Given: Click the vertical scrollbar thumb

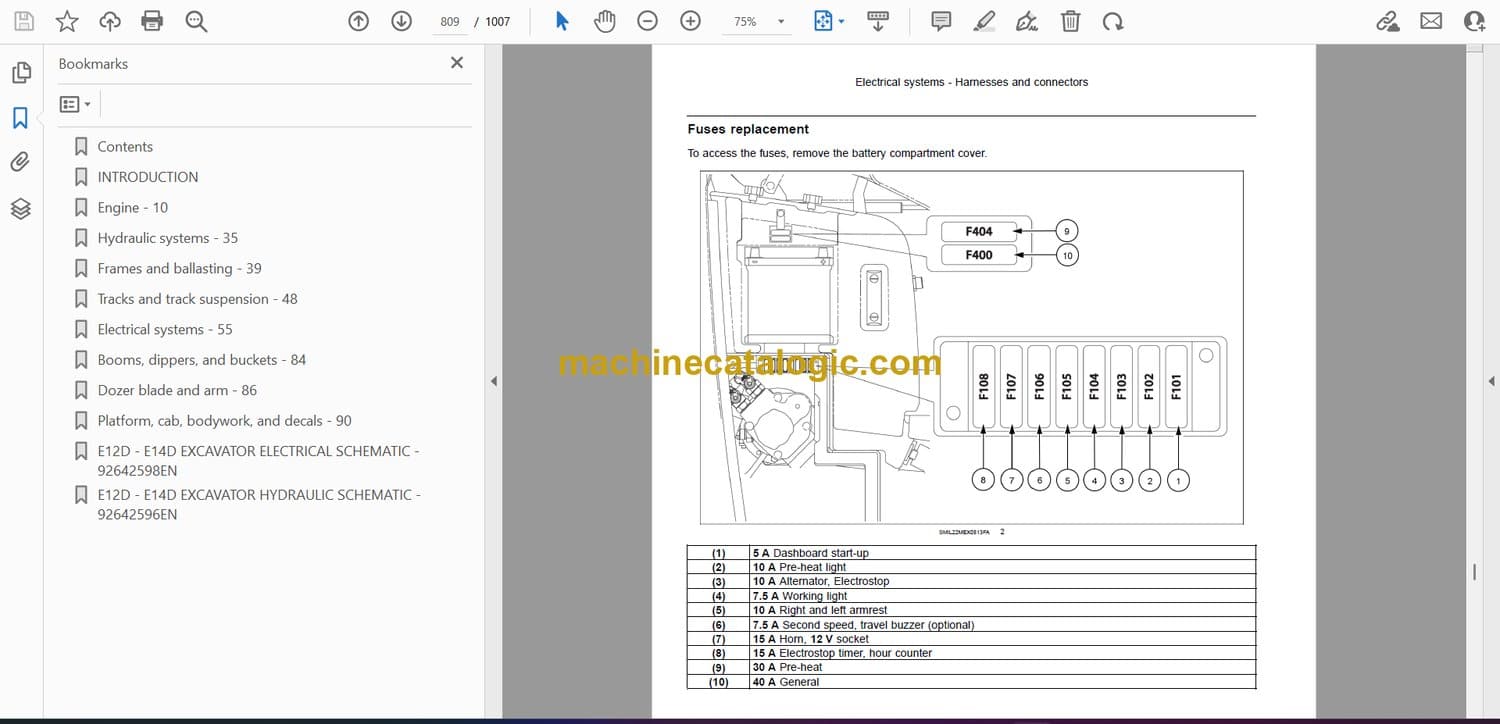Looking at the screenshot, I should (x=1474, y=572).
